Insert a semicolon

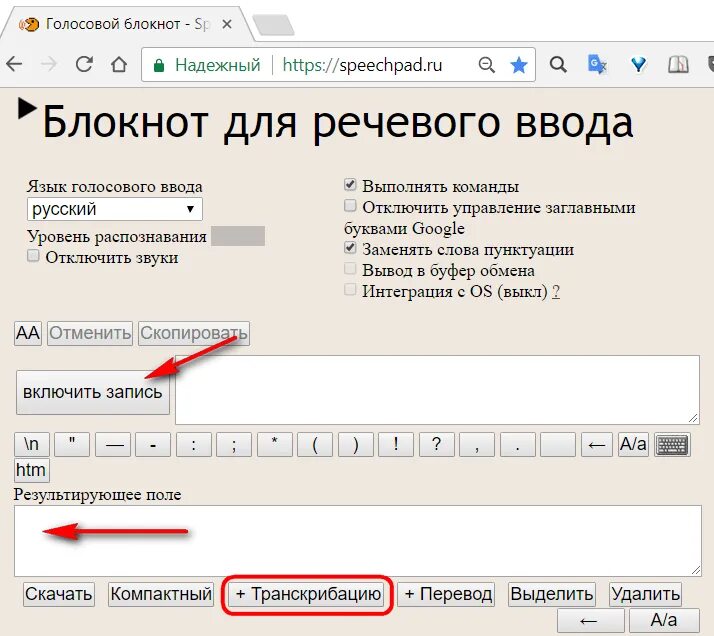[234, 444]
